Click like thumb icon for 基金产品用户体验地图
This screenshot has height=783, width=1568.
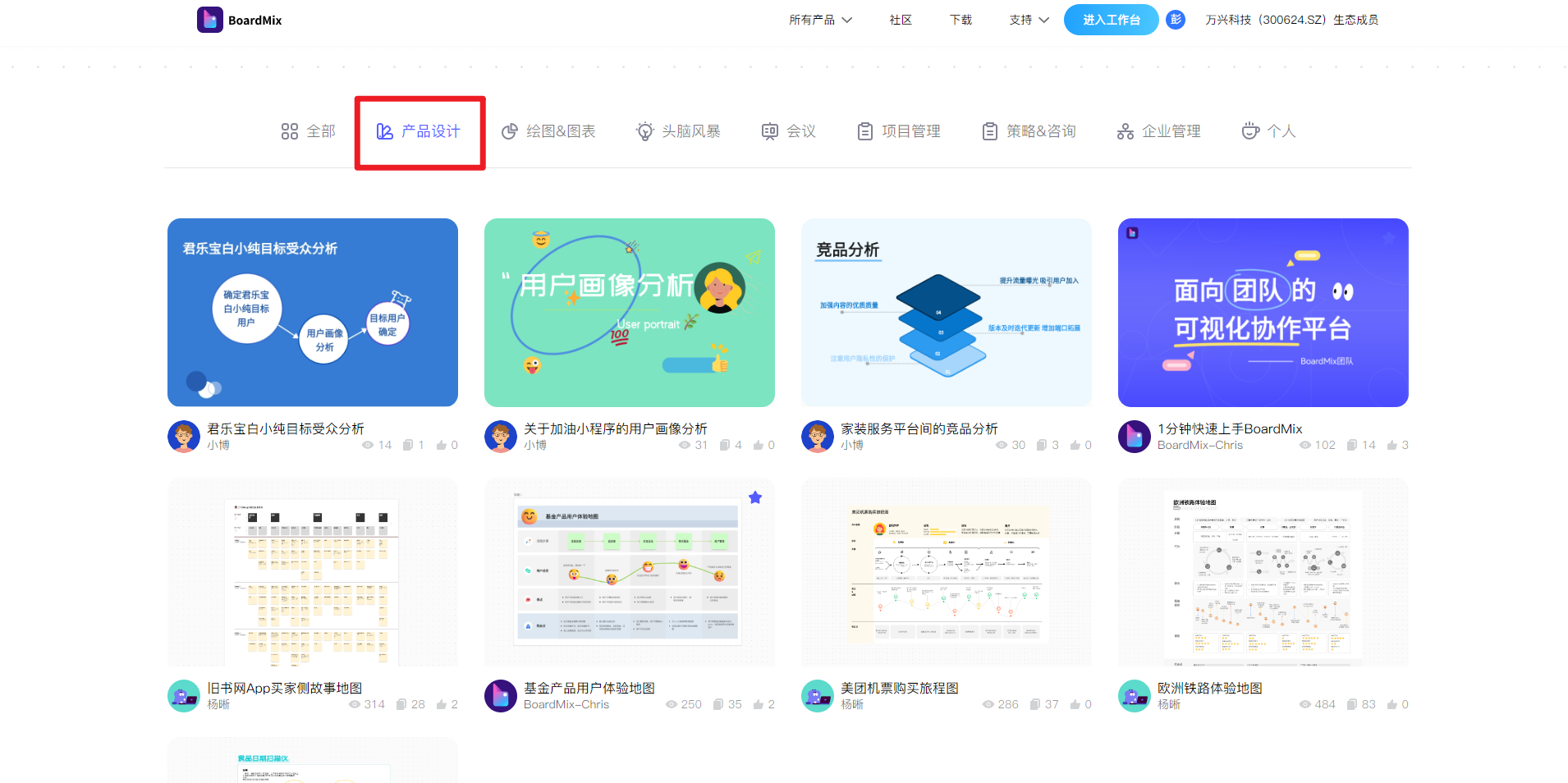point(759,704)
